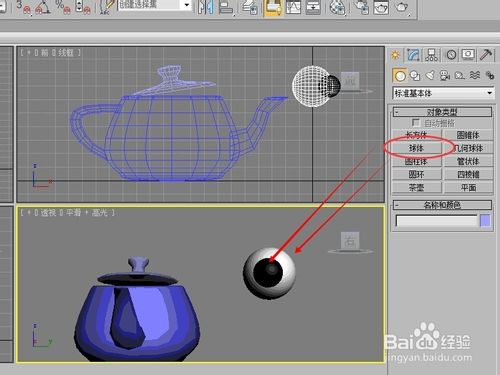The width and height of the screenshot is (500, 375).
Task: Open the render setup icon
Action: coord(361,7)
